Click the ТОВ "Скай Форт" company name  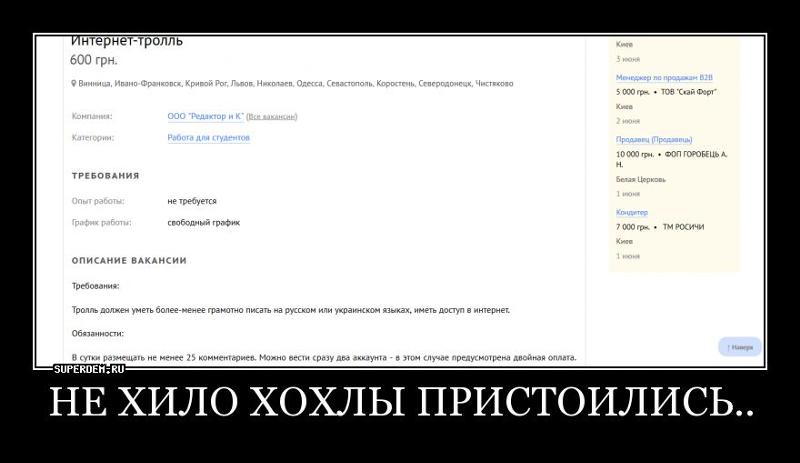click(689, 92)
